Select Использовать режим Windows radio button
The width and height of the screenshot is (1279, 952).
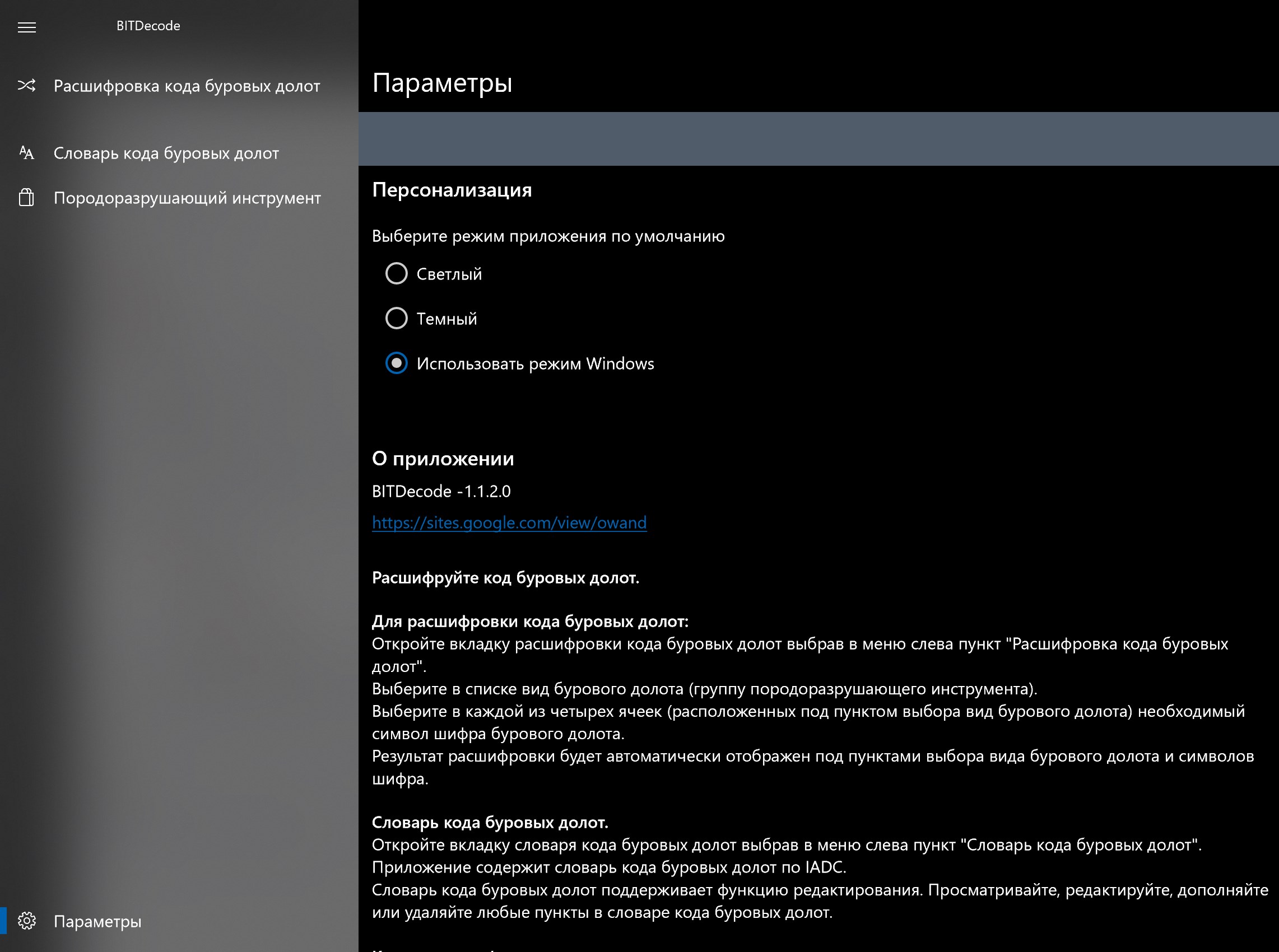click(x=397, y=363)
